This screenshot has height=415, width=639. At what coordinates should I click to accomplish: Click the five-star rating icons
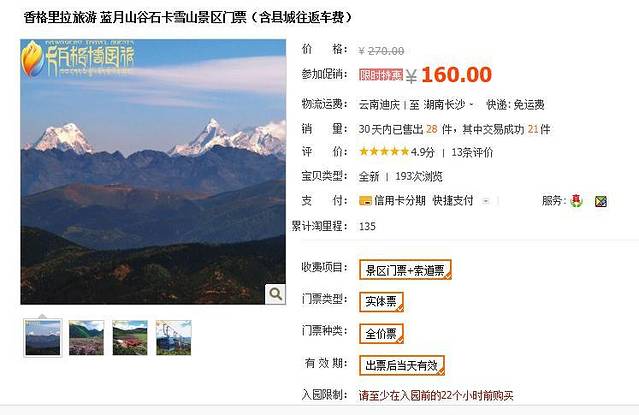384,152
